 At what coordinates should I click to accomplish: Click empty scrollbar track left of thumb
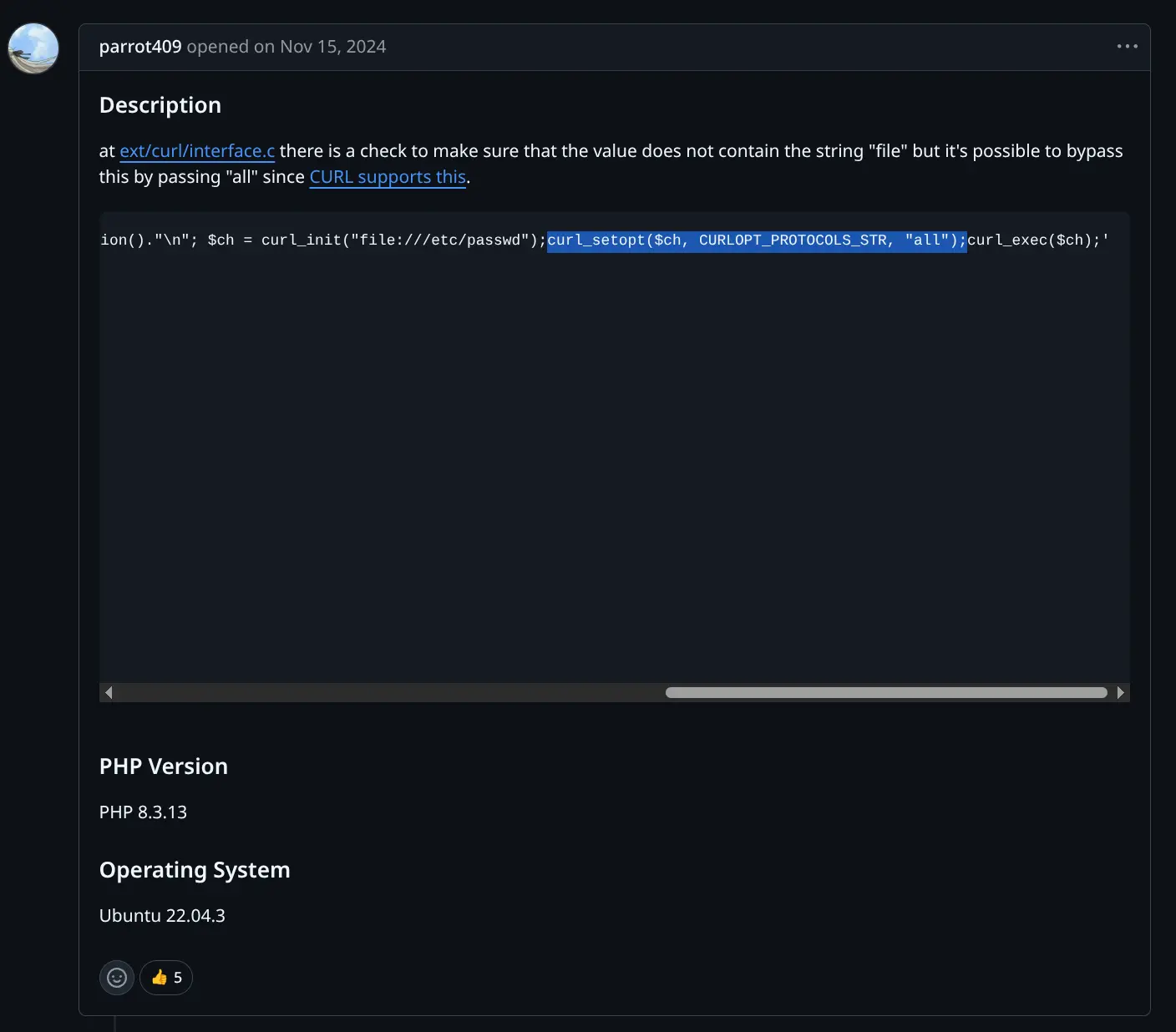384,692
